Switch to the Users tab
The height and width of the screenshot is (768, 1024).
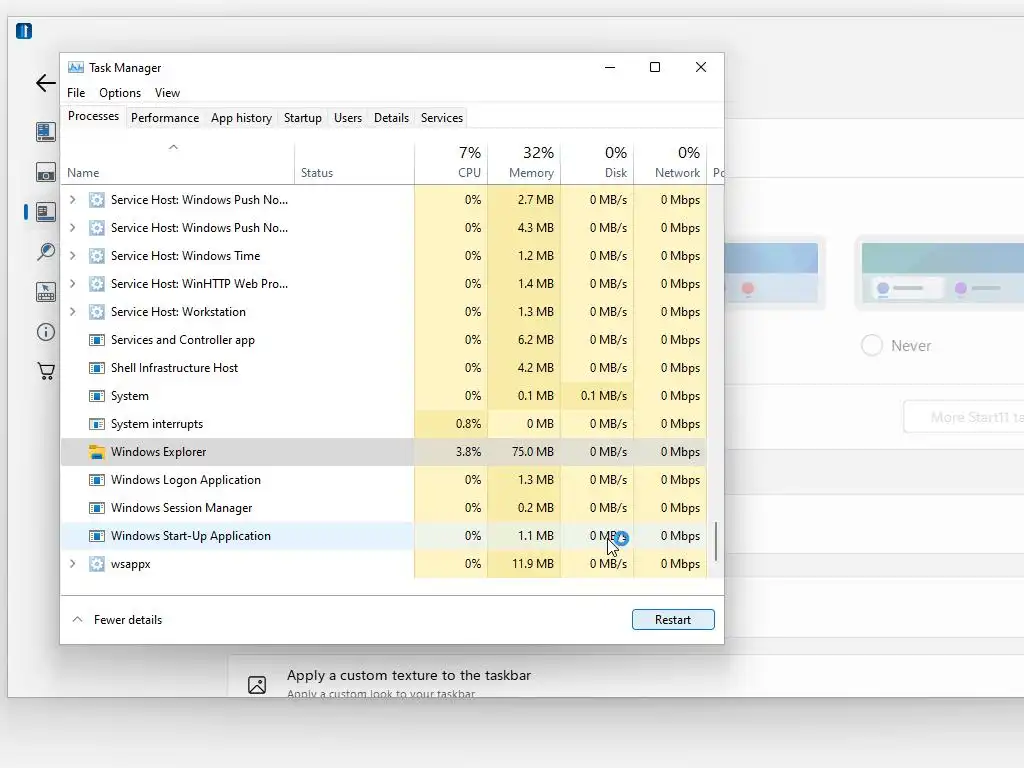click(347, 118)
